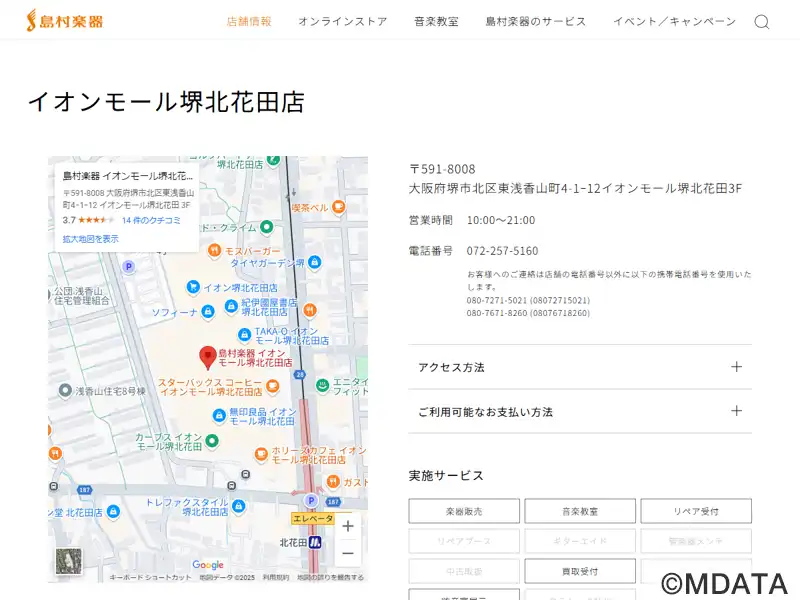Click the ガスト restaurant marker
800x600 pixels.
333,481
